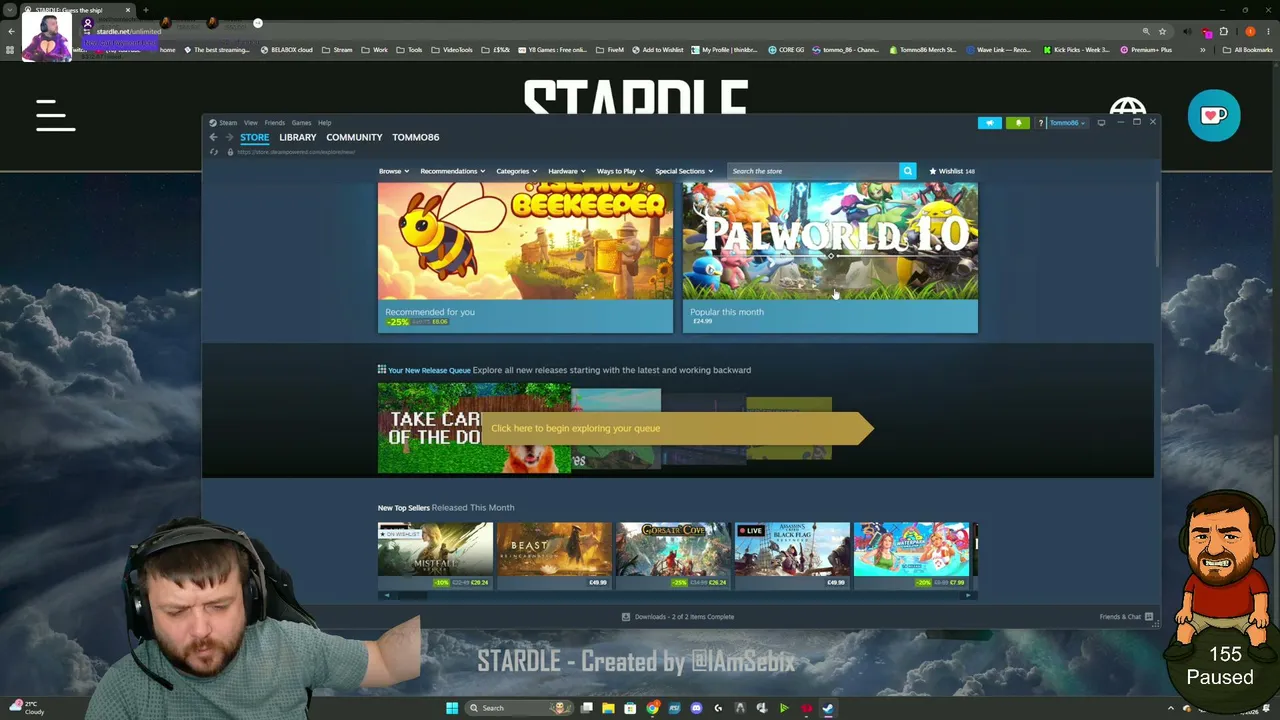Open Task View on the taskbar
This screenshot has height=720, width=1280.
coord(586,708)
